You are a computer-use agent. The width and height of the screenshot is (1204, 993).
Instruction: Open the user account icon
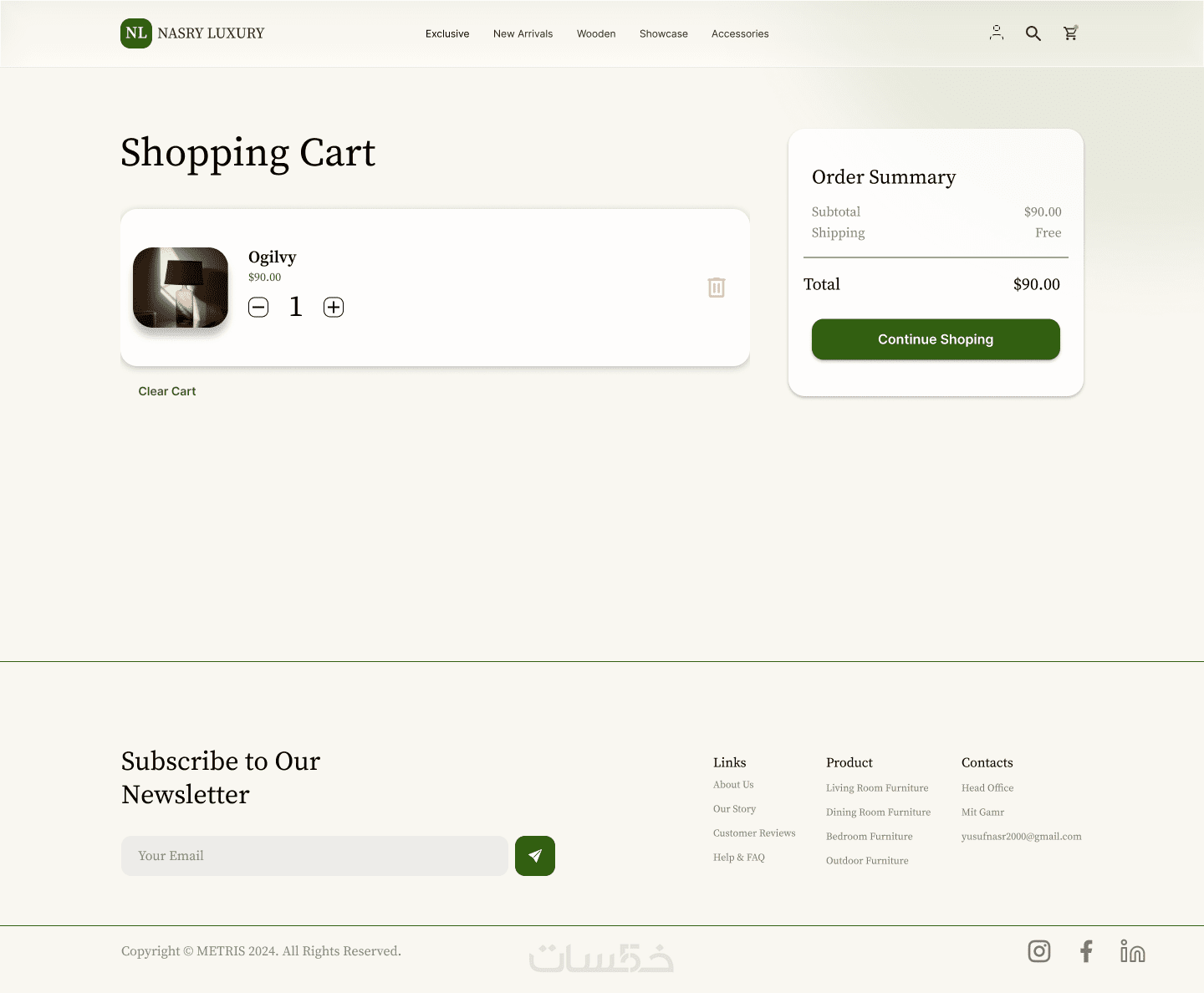coord(996,33)
